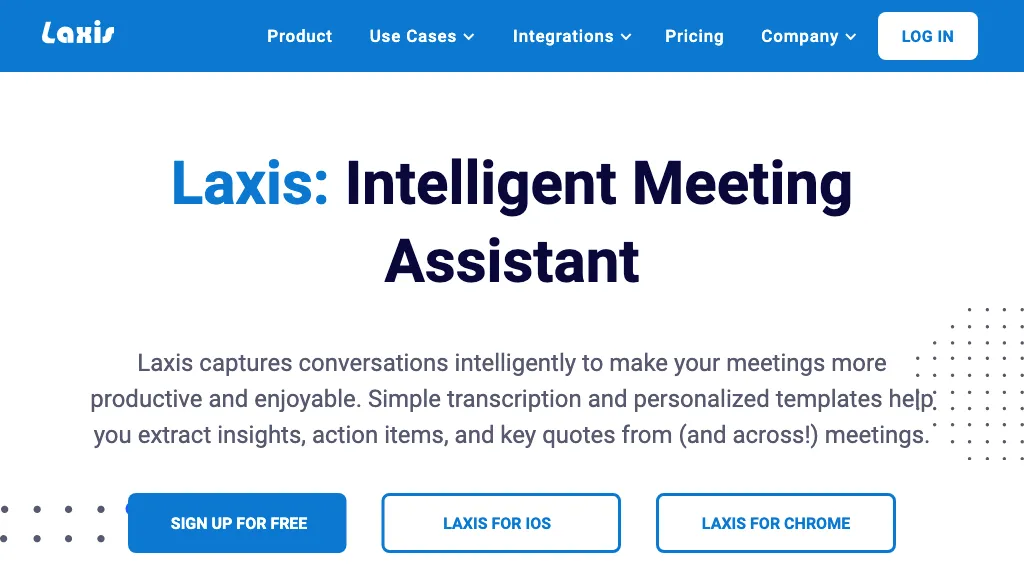The image size is (1024, 576).
Task: Click the Company navigation label
Action: pos(799,36)
